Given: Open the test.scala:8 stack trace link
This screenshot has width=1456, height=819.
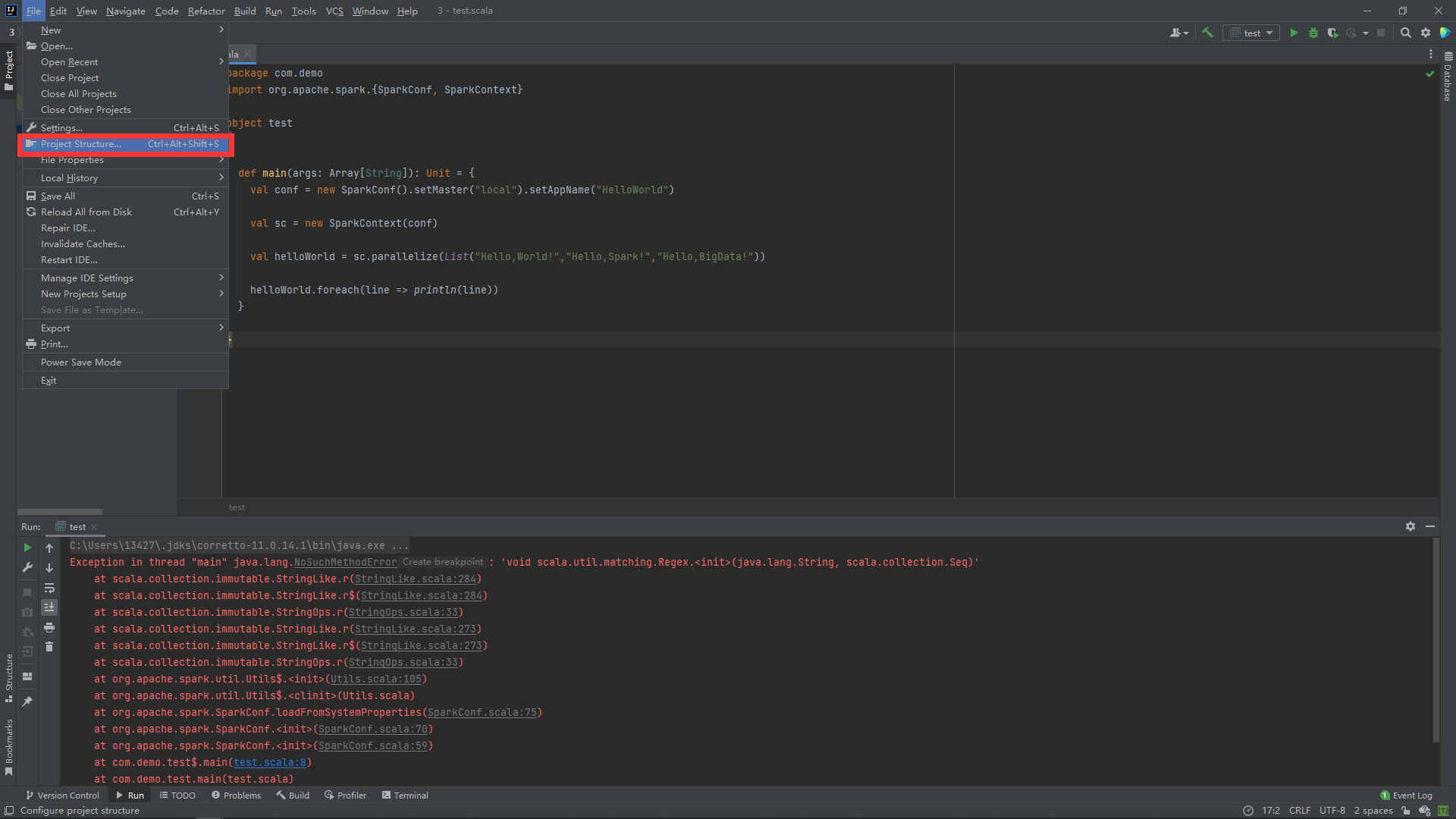Looking at the screenshot, I should pyautogui.click(x=269, y=762).
